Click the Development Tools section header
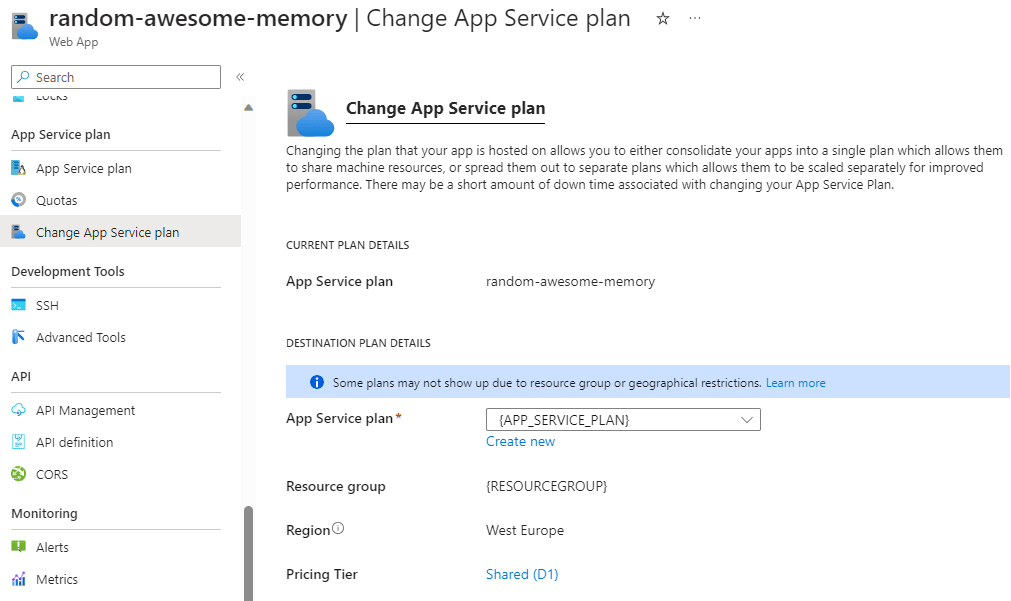The height and width of the screenshot is (601, 1011). (68, 271)
